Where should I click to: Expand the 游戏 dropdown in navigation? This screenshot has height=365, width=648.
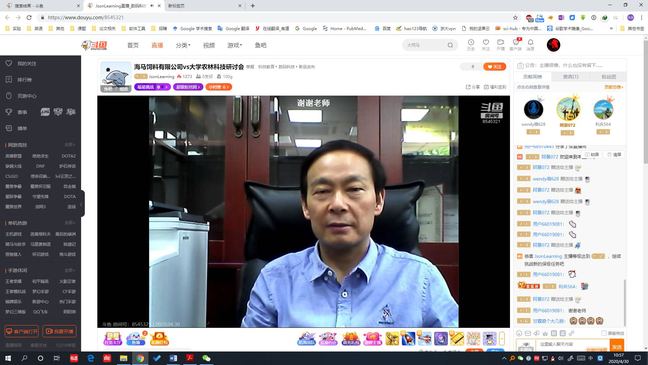point(234,45)
